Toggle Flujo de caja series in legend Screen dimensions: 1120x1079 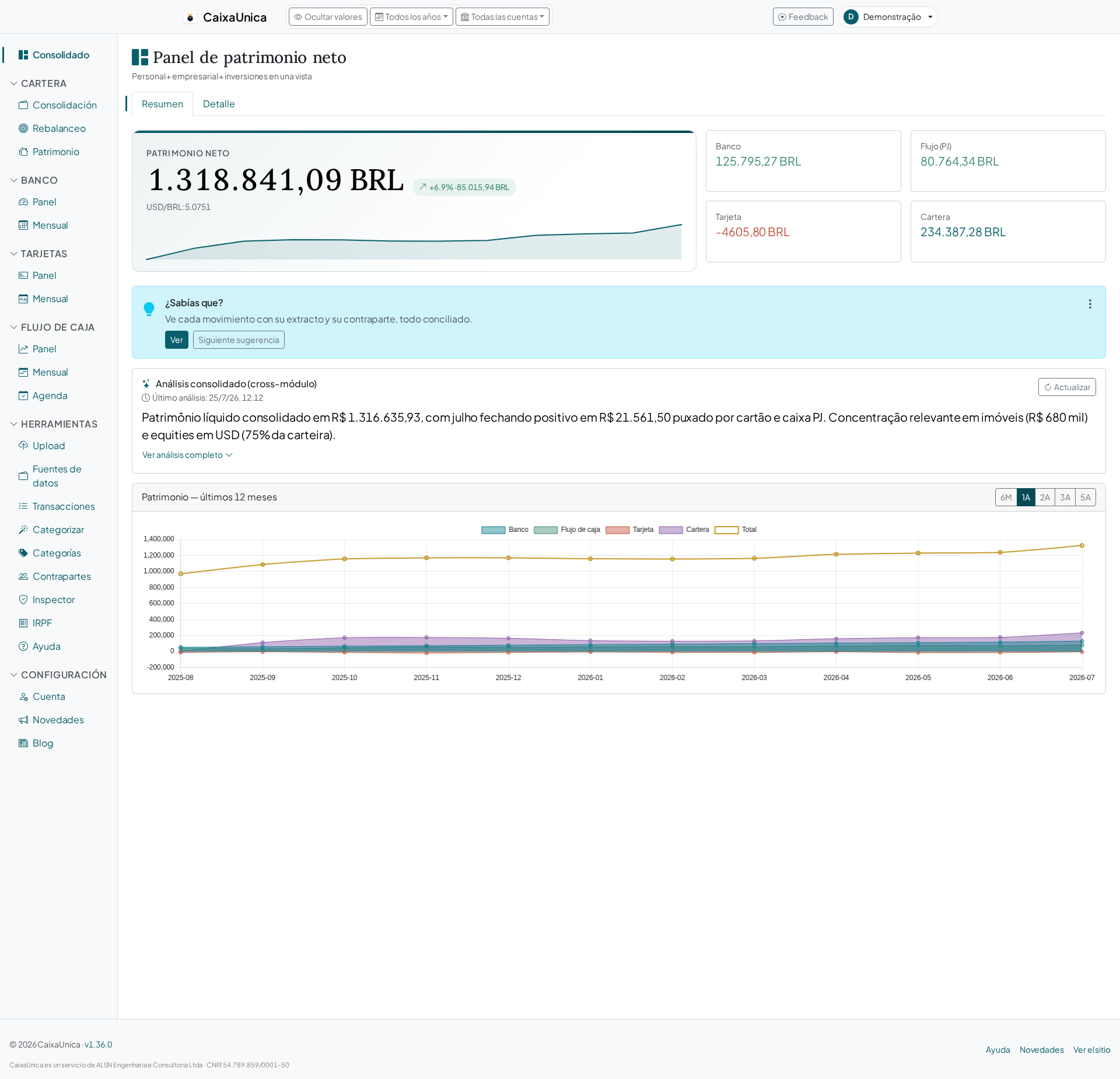point(567,530)
